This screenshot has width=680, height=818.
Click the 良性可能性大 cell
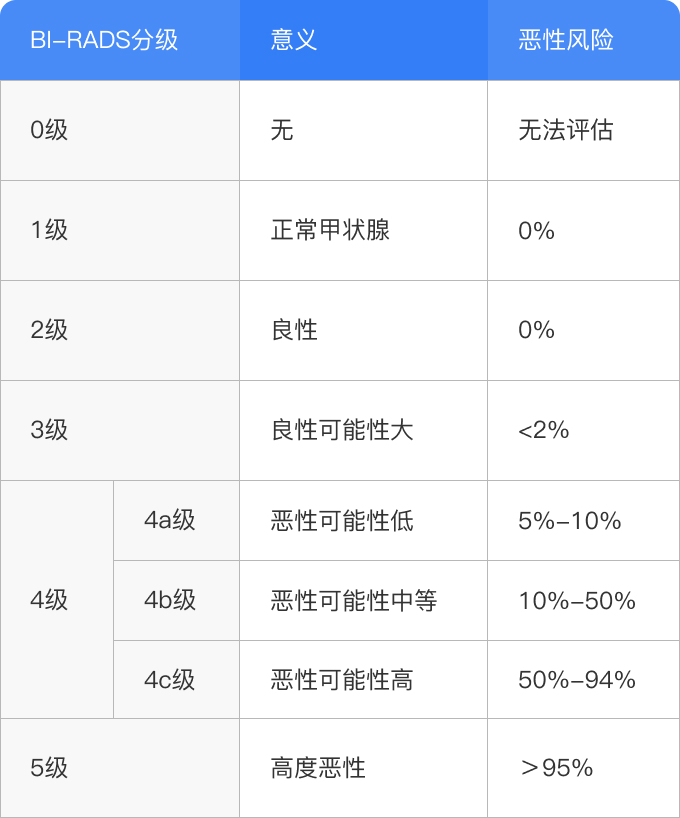tap(342, 430)
